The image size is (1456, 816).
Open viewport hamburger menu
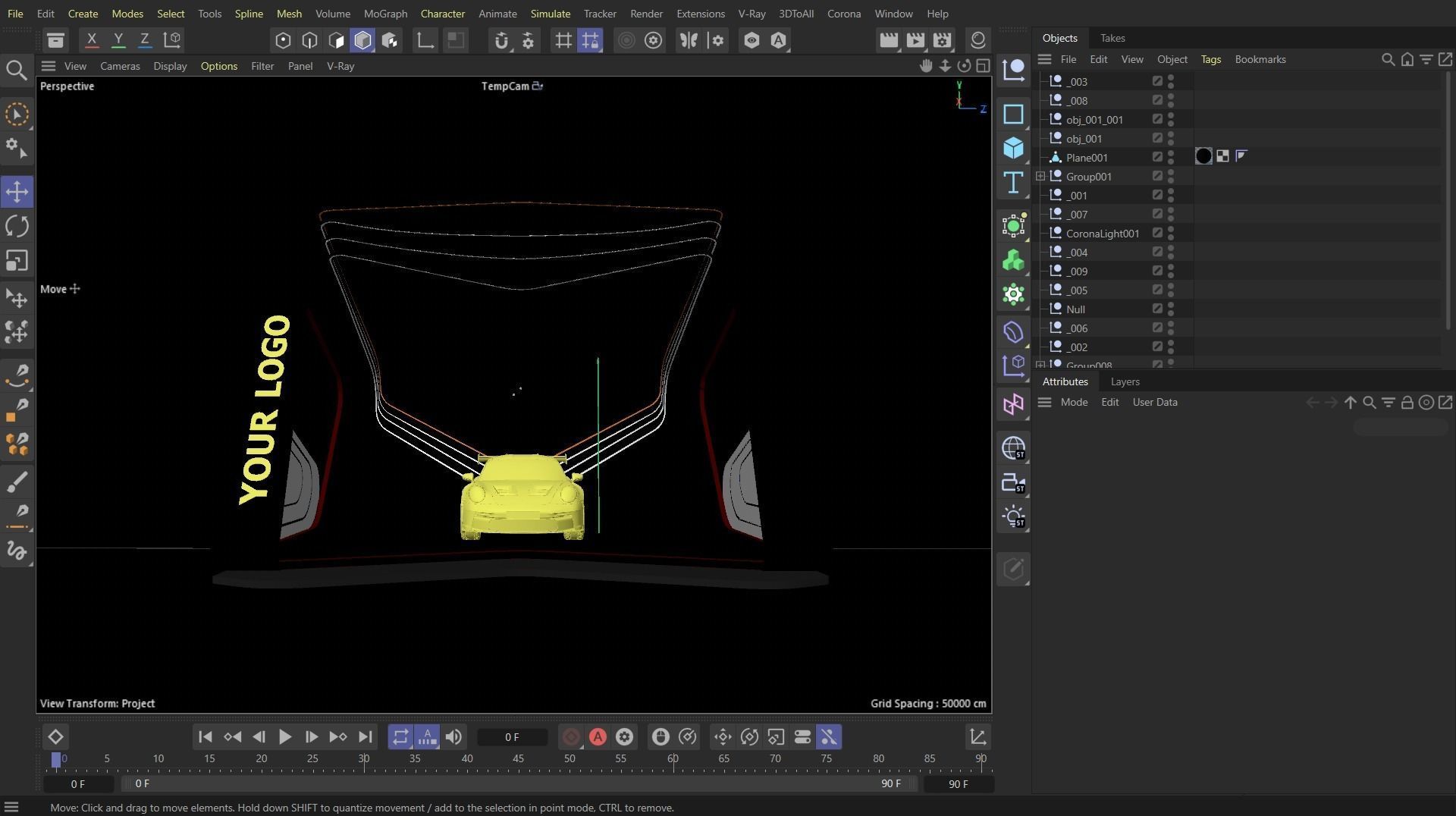[x=49, y=66]
